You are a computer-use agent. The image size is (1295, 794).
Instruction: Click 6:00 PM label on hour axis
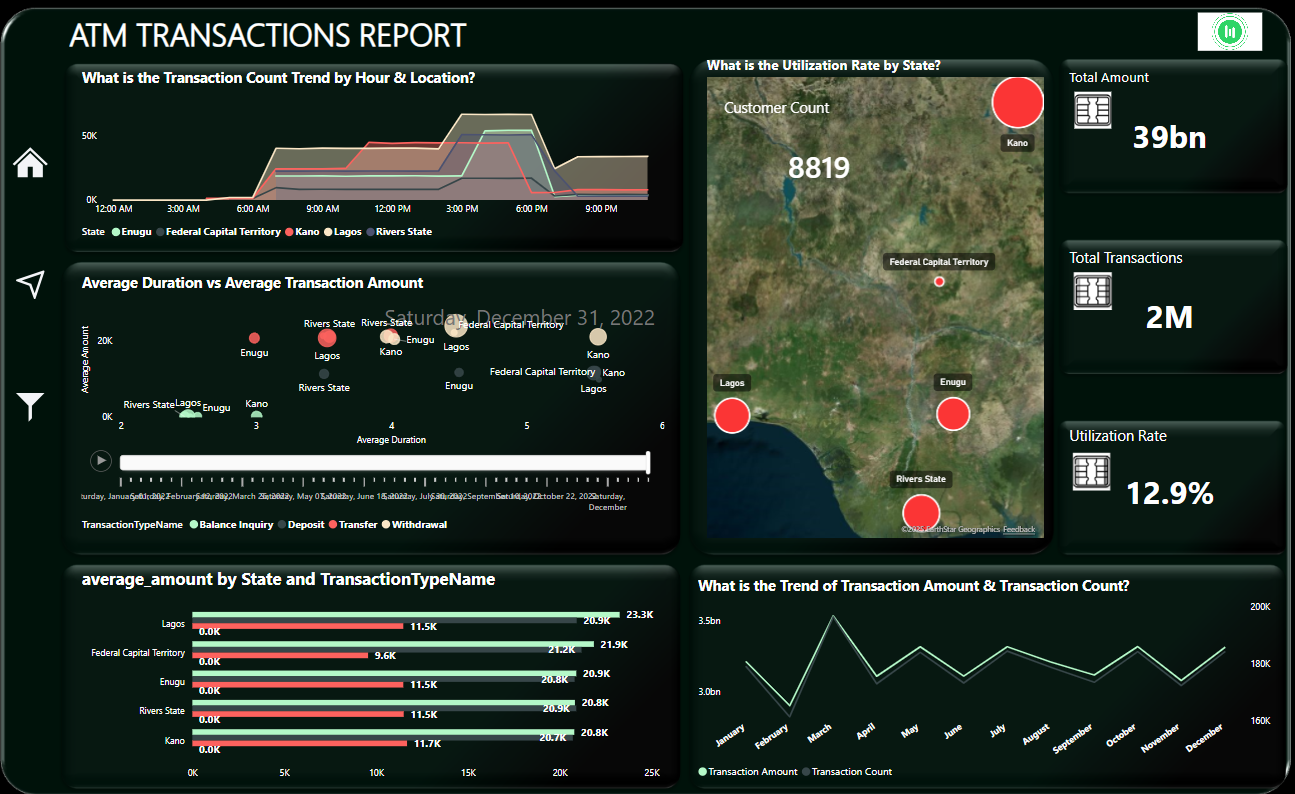tap(531, 208)
